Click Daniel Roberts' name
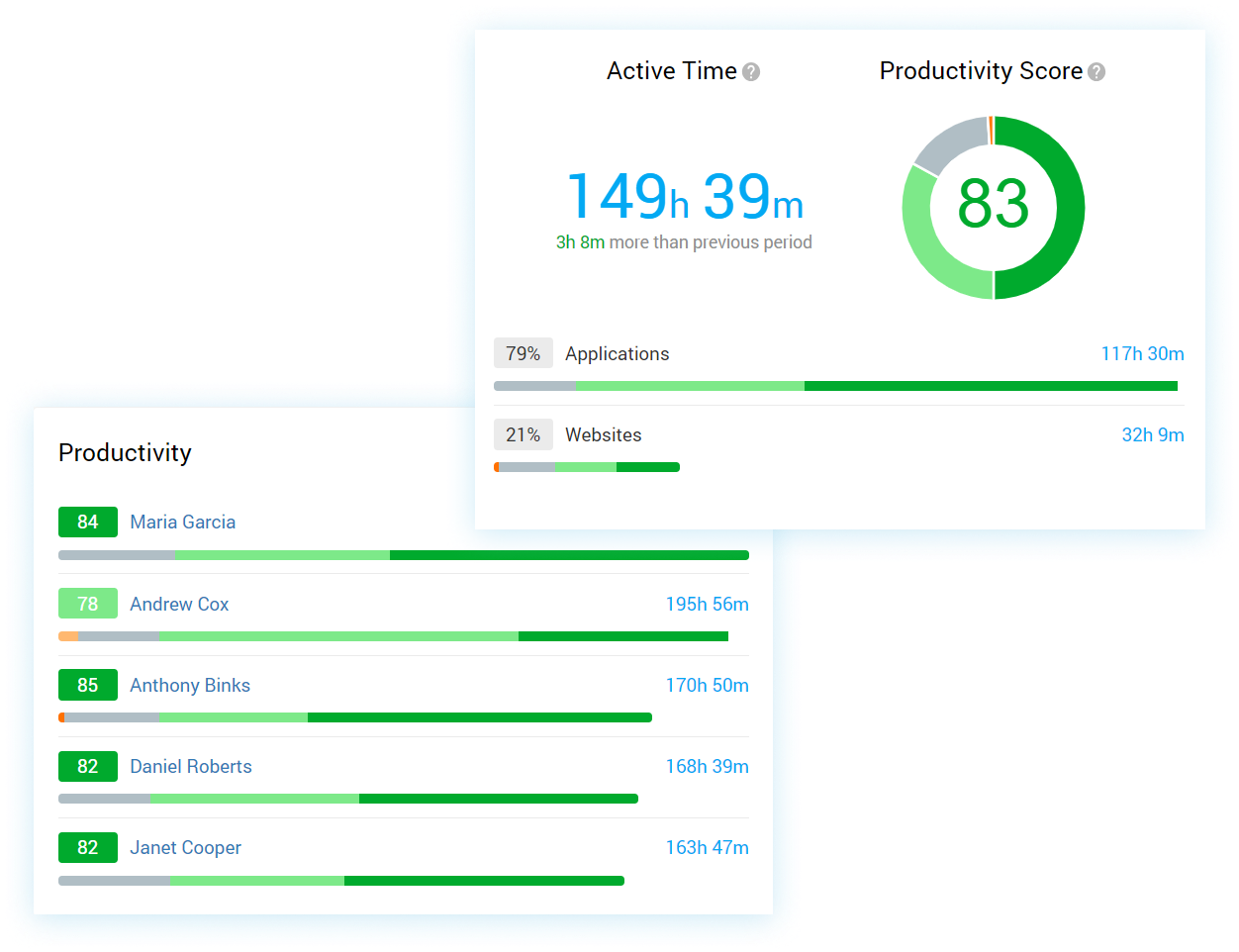The height and width of the screenshot is (952, 1239). pos(191,766)
